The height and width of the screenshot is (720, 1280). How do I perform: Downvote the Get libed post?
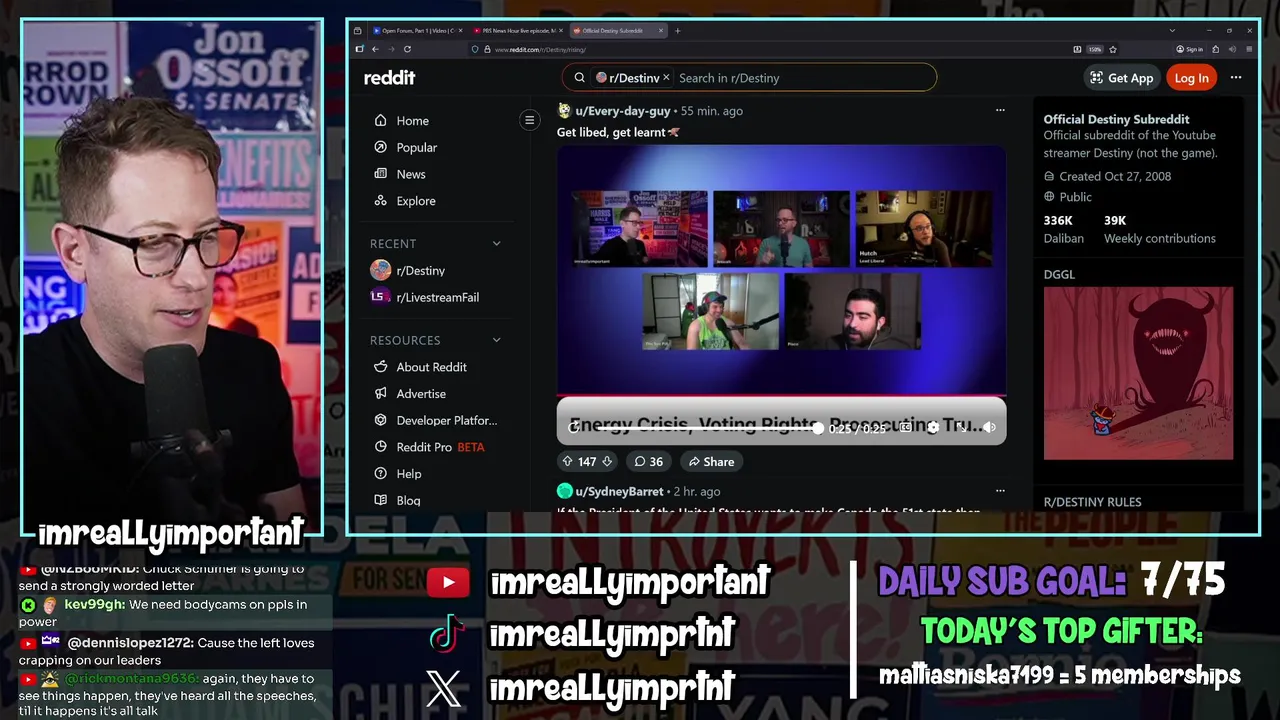click(606, 462)
